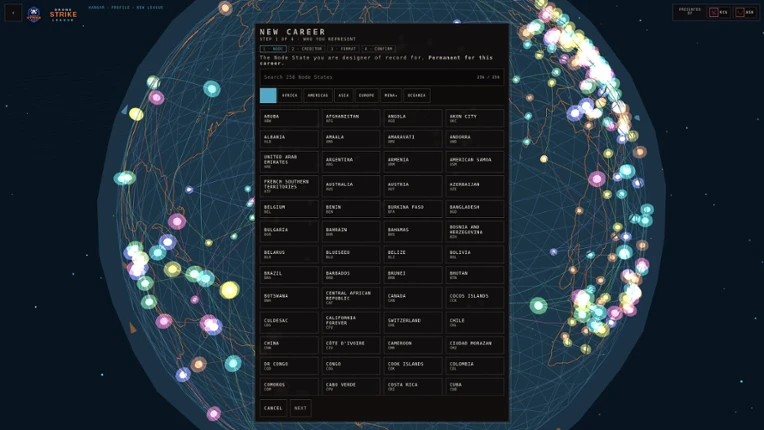
Task: Select Bahrain node state
Action: point(351,231)
